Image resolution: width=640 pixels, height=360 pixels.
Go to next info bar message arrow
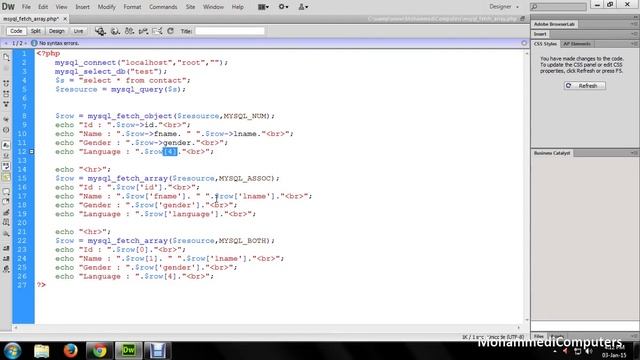point(25,43)
